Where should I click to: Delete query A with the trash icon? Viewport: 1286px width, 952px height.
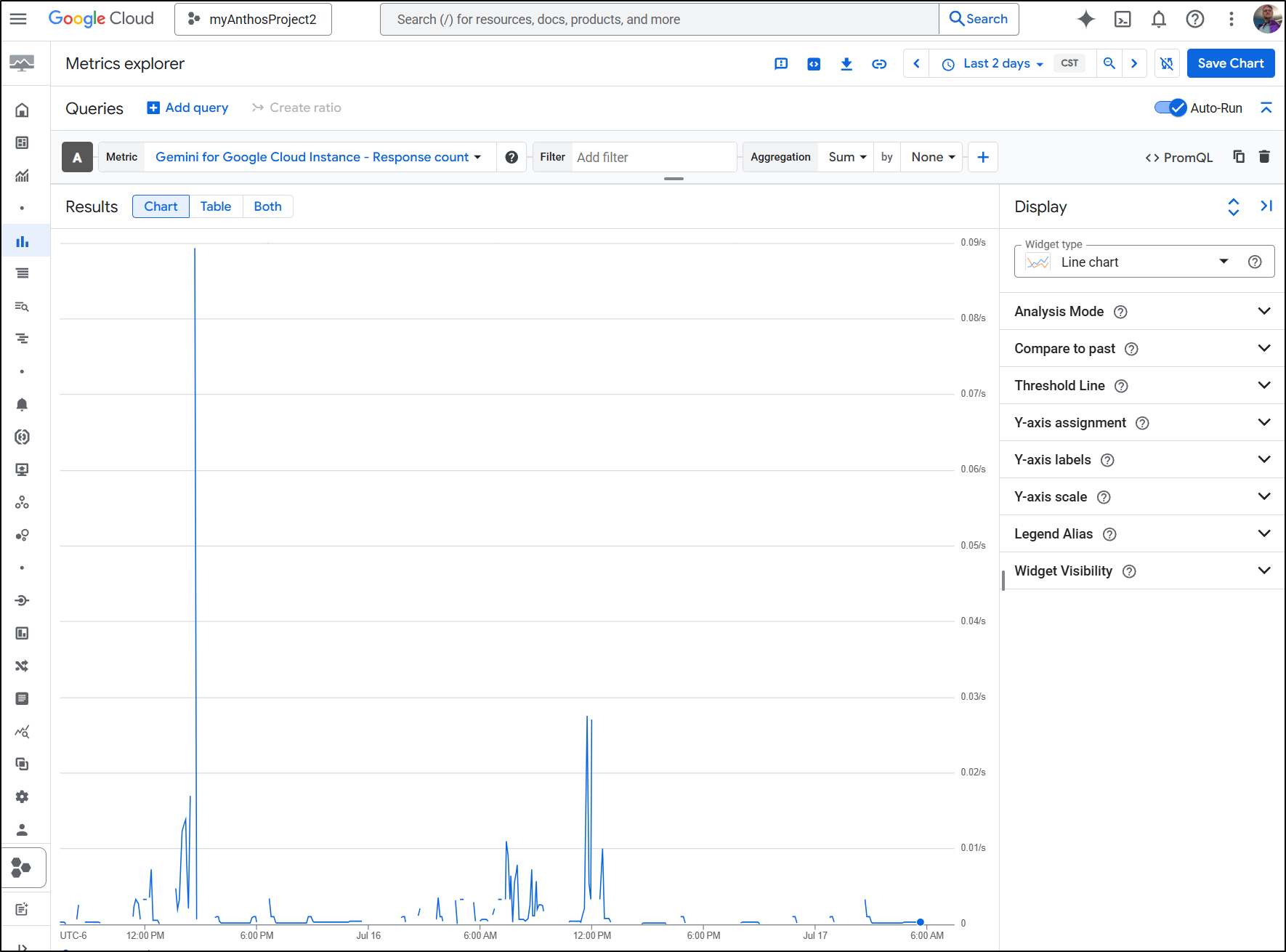click(1264, 157)
